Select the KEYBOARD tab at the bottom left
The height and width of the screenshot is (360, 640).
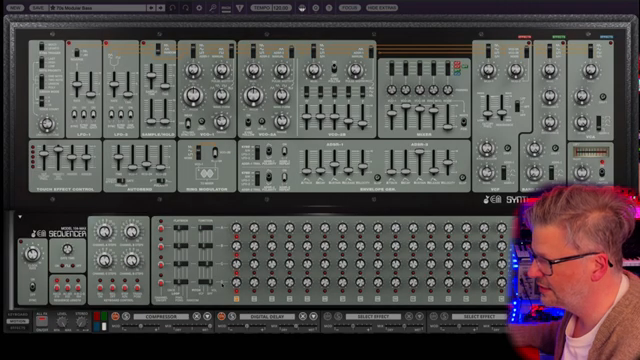[x=18, y=315]
